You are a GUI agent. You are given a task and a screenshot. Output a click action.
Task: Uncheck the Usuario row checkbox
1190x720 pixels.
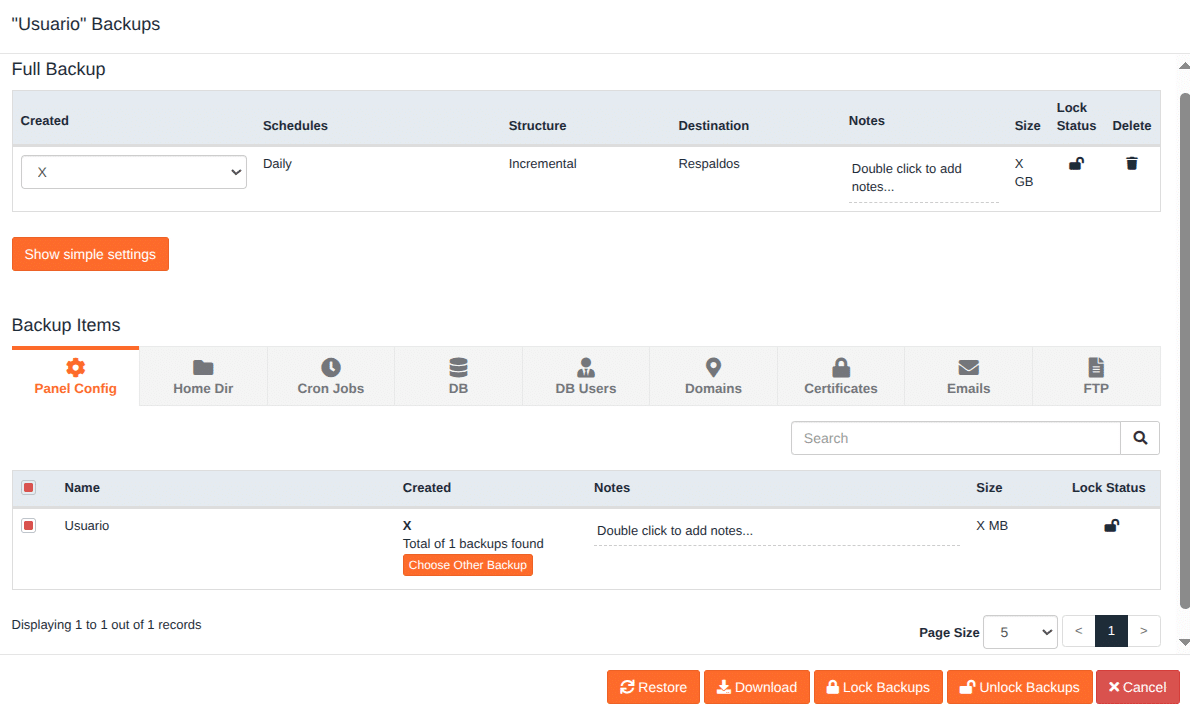click(29, 526)
